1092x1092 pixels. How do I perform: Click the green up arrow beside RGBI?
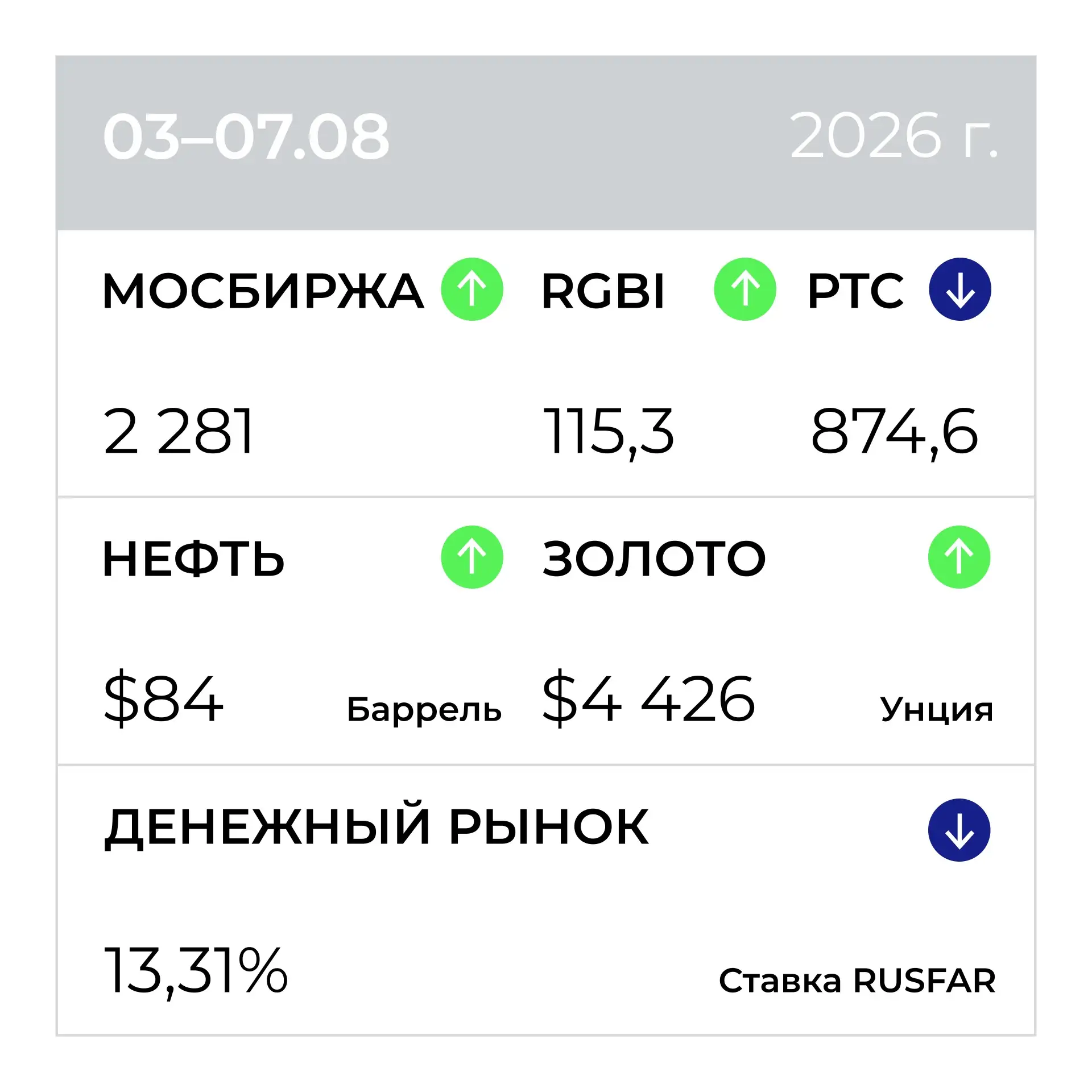pos(745,289)
